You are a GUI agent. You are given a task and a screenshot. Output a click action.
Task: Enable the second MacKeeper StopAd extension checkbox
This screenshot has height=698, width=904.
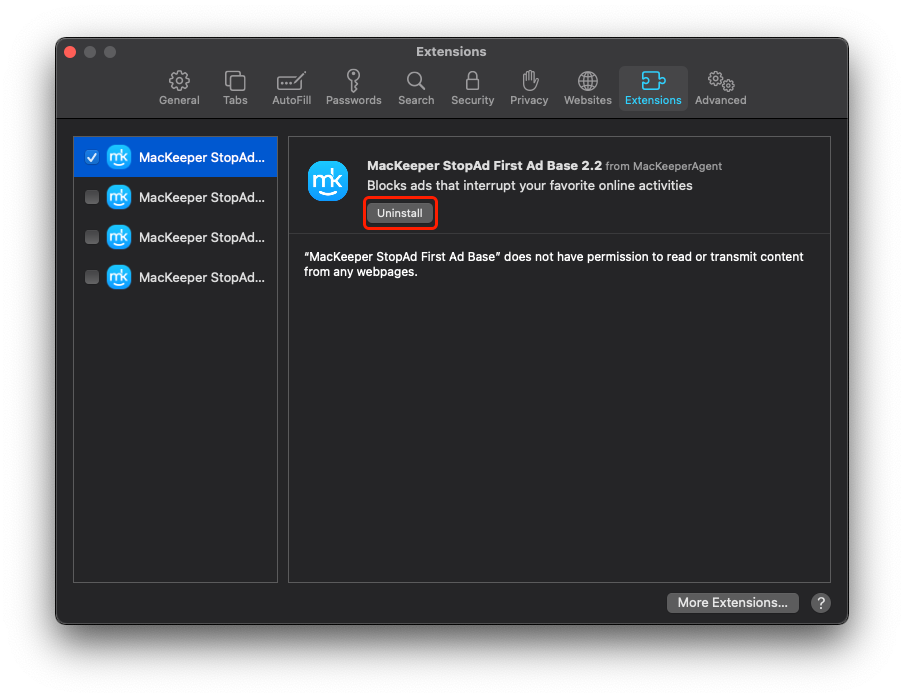tap(92, 197)
